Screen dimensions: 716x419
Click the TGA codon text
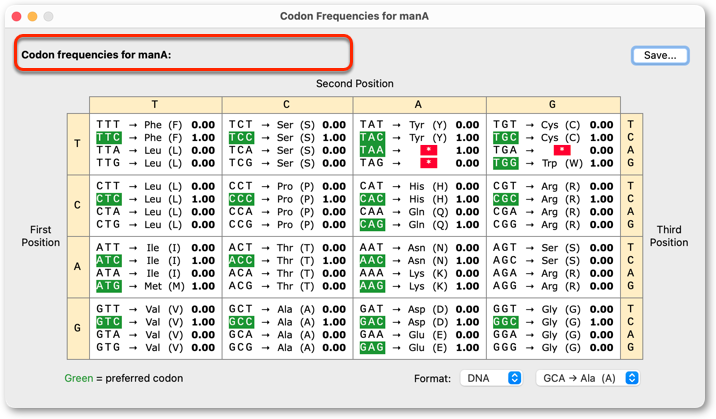505,150
